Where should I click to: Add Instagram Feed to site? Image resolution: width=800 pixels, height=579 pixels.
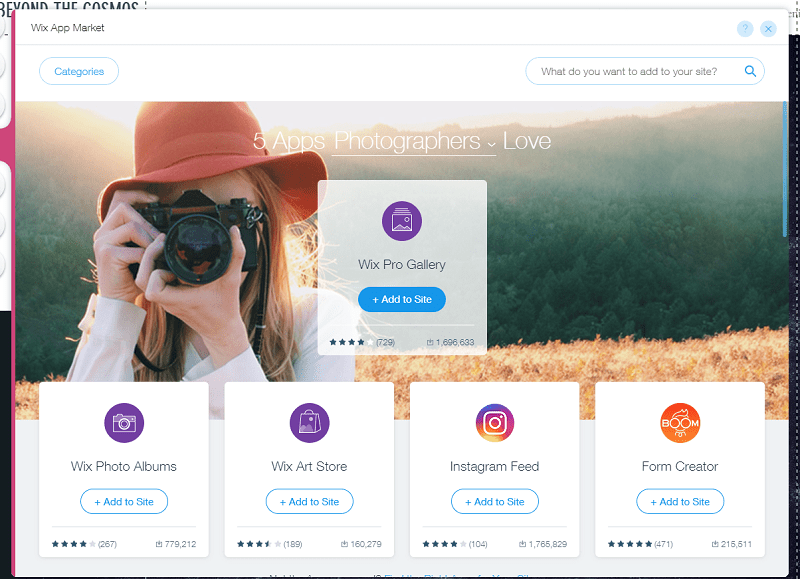click(x=495, y=501)
